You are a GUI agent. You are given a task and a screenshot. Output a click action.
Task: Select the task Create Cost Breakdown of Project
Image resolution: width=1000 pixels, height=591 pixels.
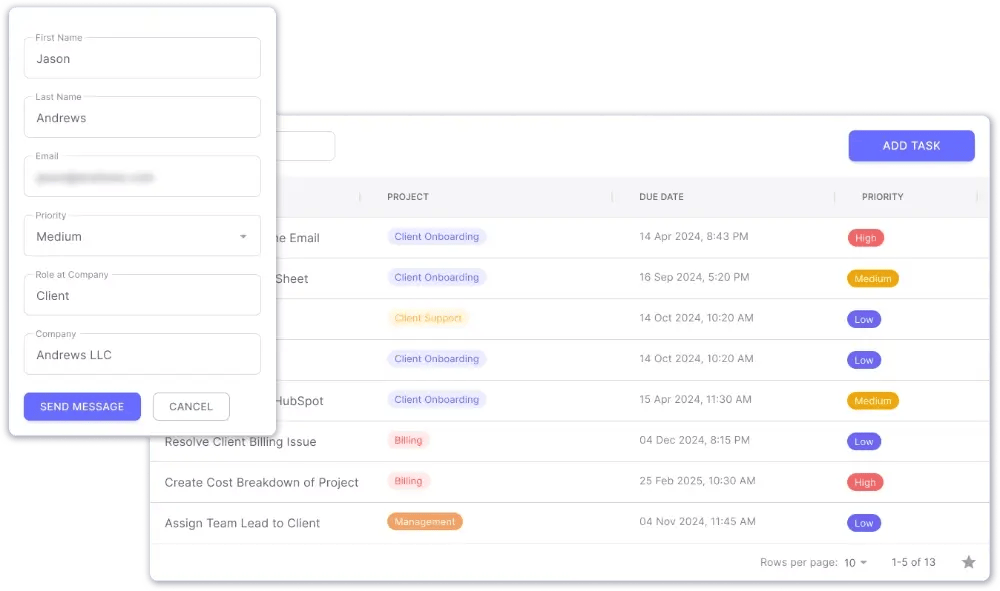pos(261,481)
